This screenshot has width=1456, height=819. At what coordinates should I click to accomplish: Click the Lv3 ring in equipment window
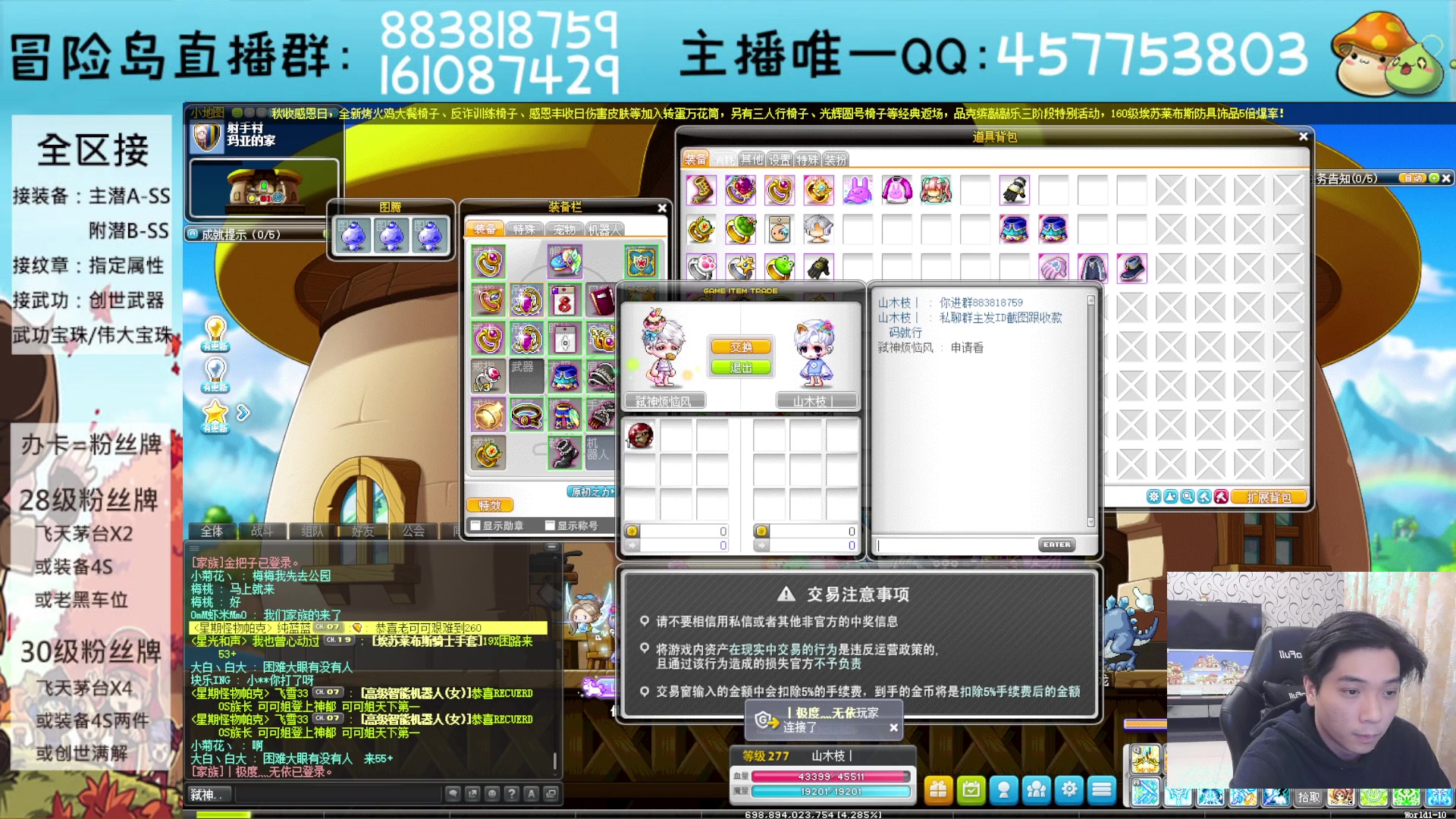(x=488, y=377)
